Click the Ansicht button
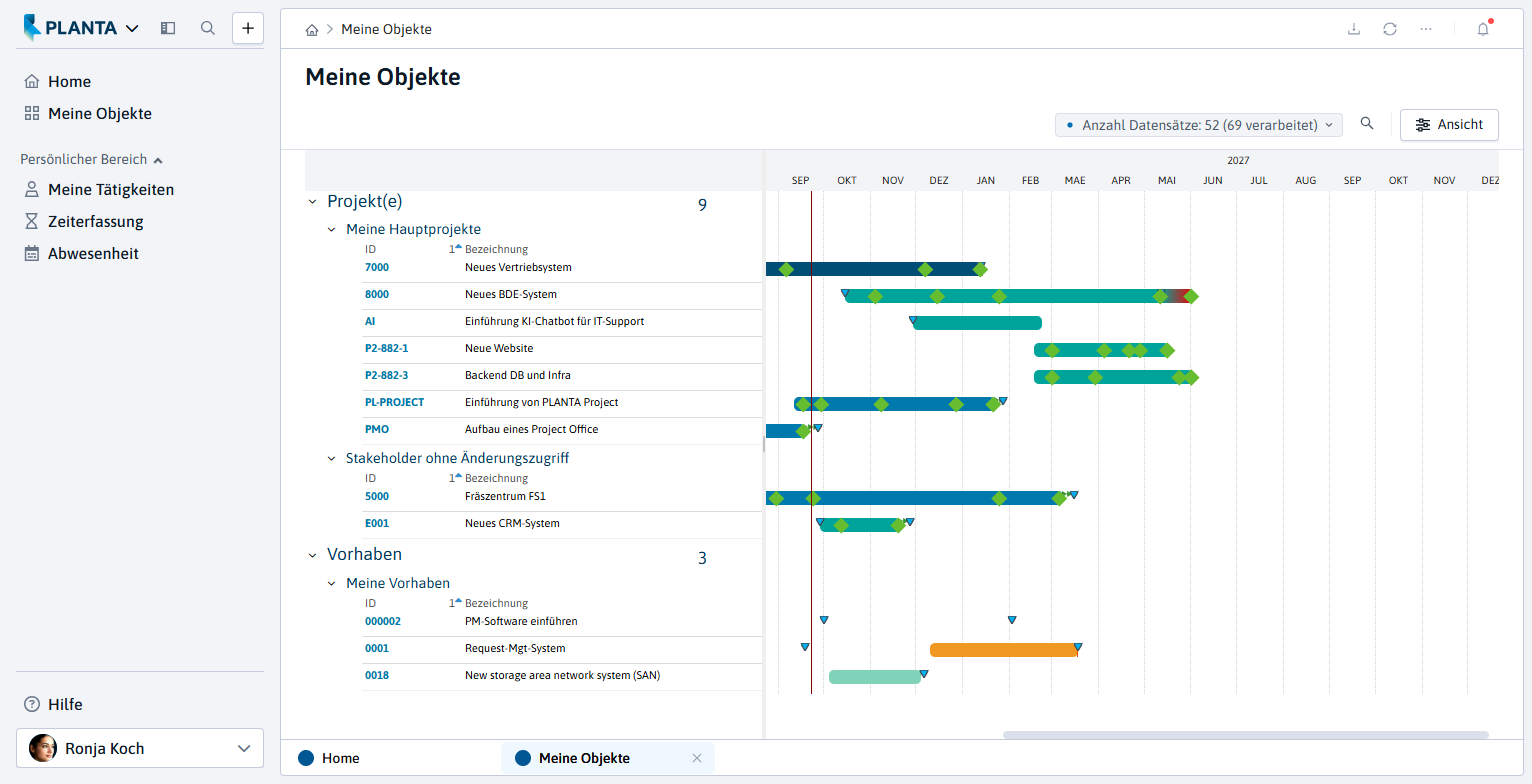This screenshot has width=1532, height=784. [1449, 125]
